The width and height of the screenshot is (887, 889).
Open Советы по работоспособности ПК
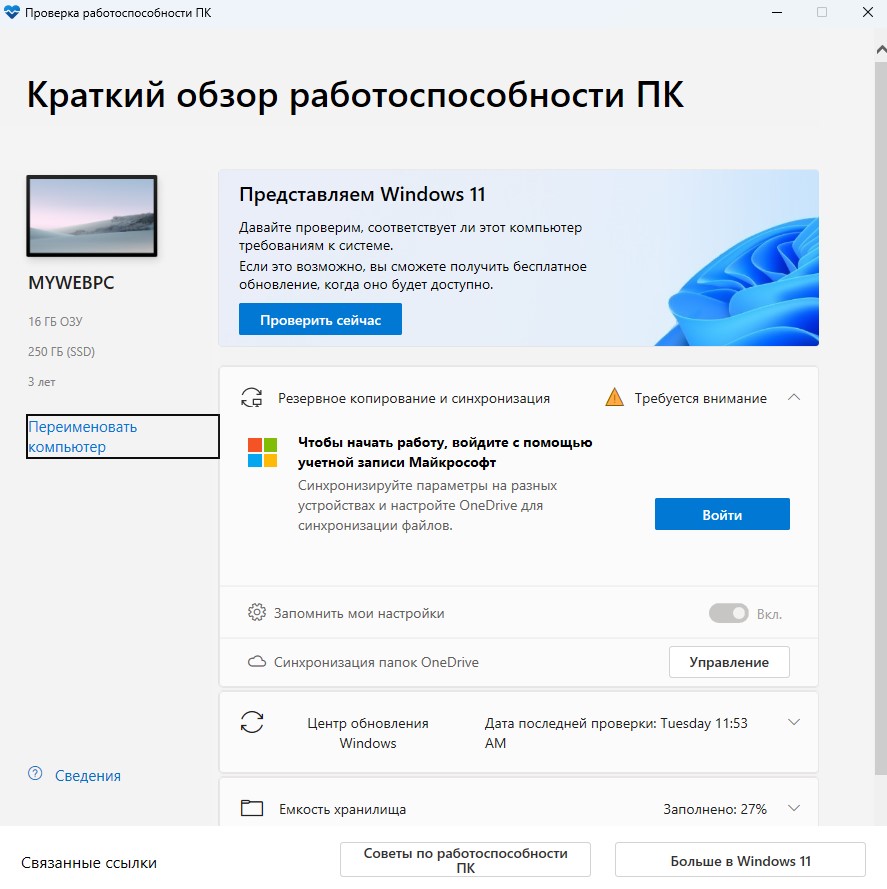465,860
